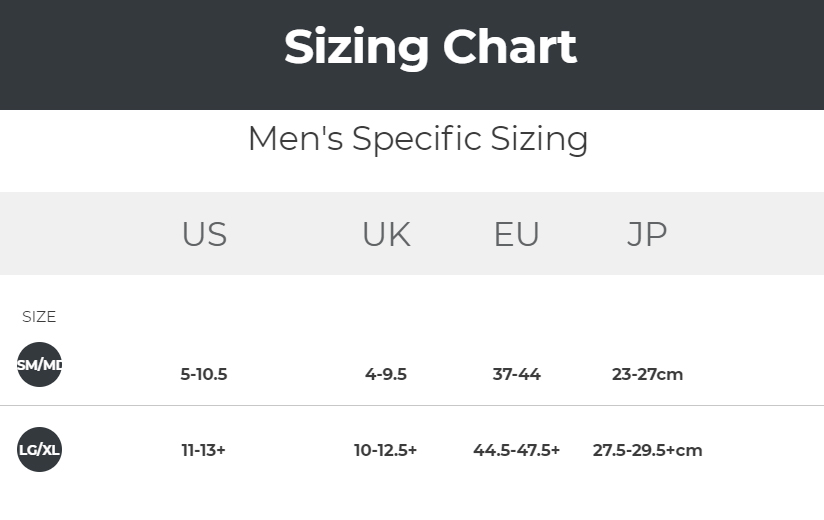This screenshot has height=520, width=824.
Task: Select the JP column header
Action: (647, 234)
